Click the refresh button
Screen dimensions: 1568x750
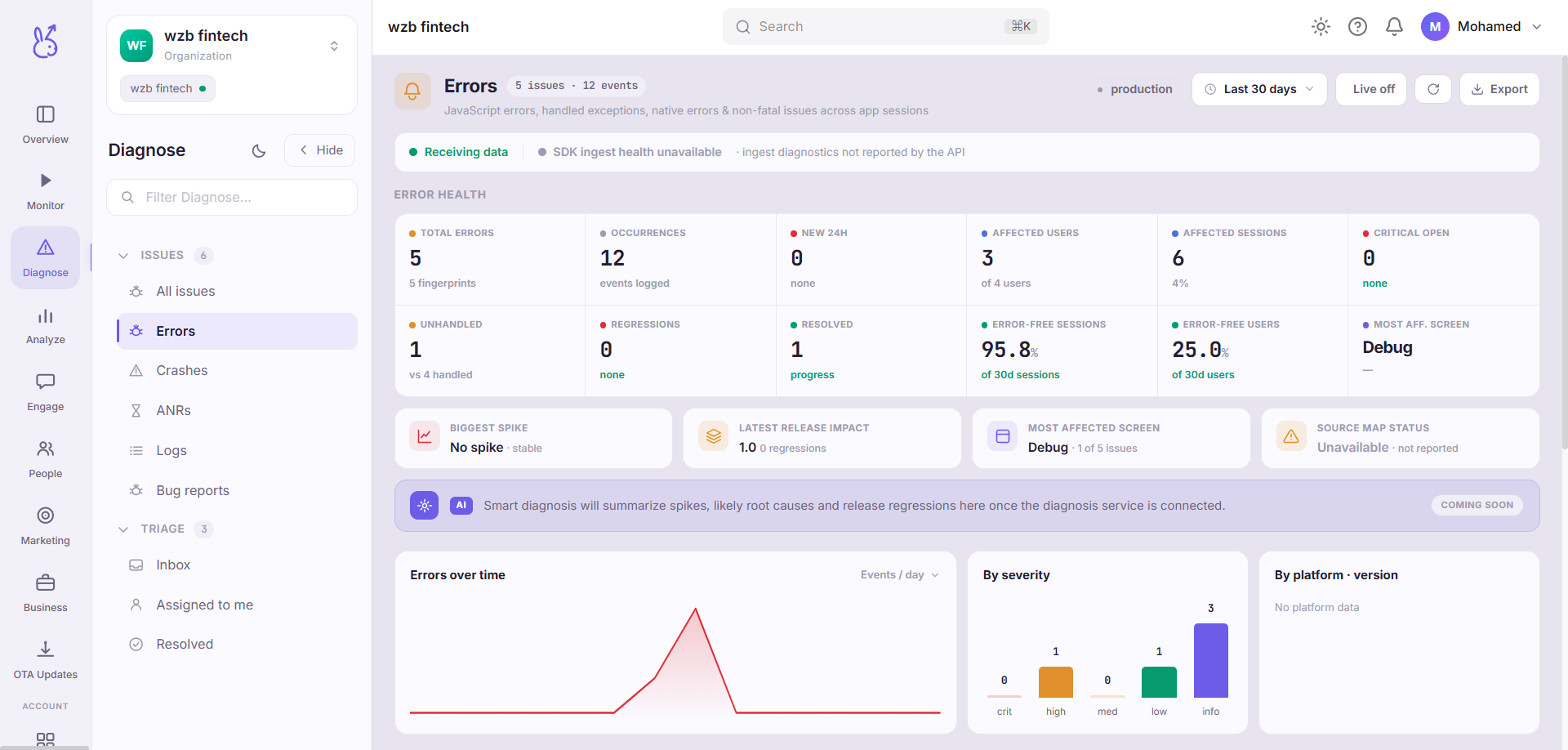coord(1433,89)
